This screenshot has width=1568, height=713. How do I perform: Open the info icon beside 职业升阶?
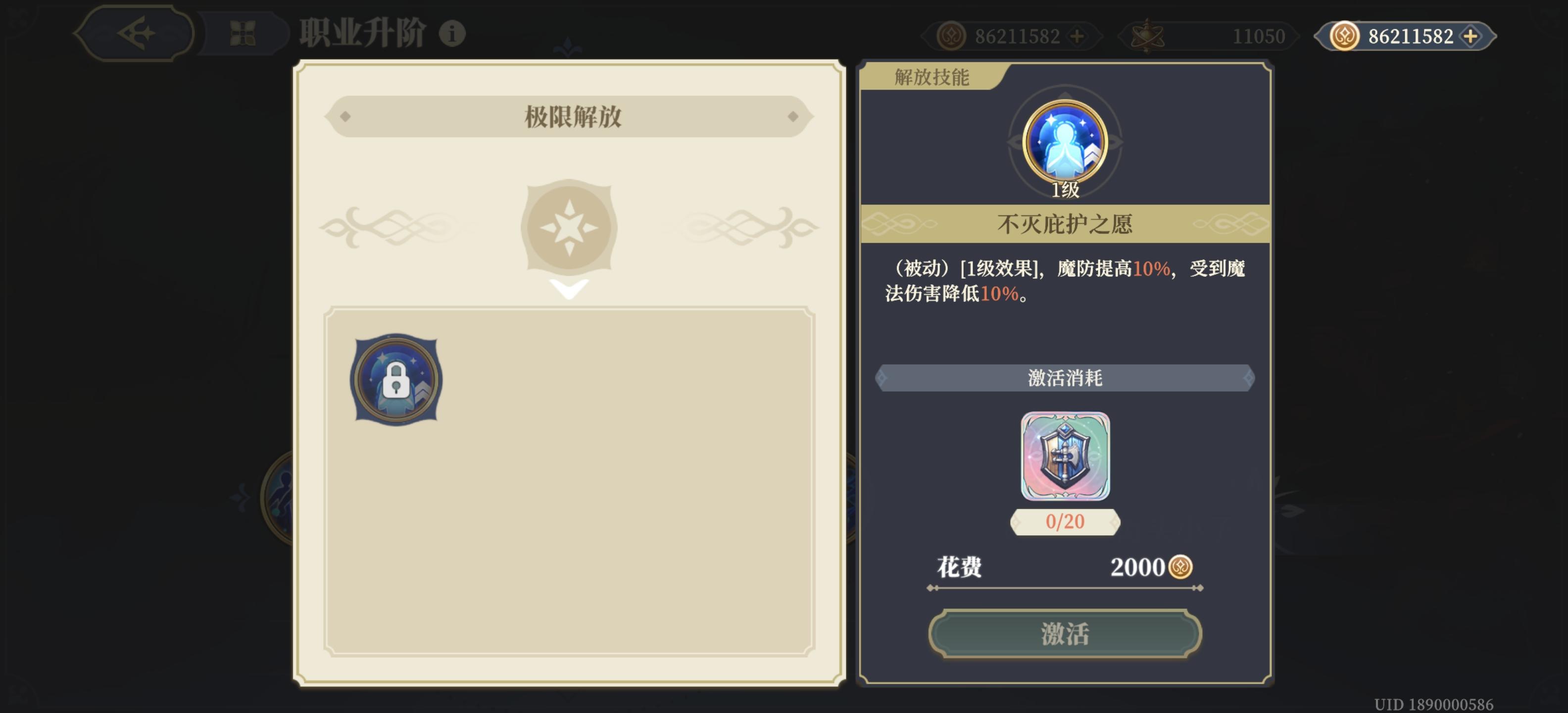point(452,34)
